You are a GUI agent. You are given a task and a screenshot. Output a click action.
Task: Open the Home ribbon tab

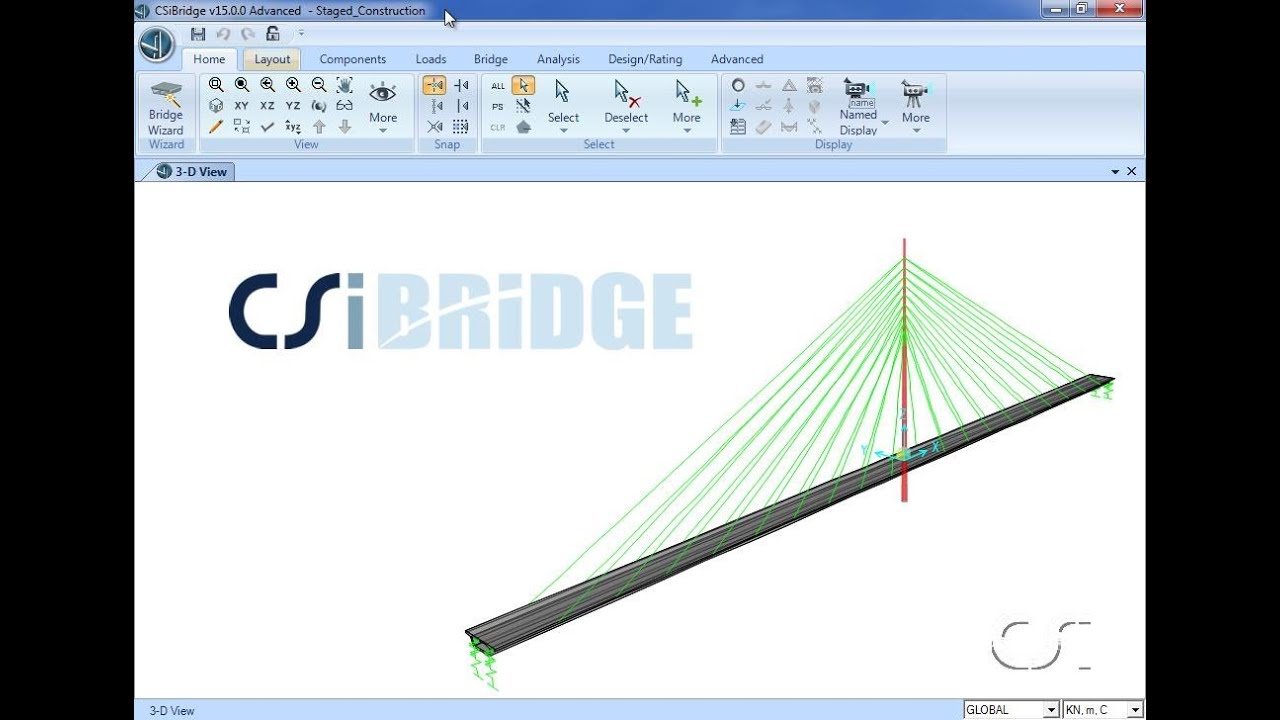click(x=209, y=59)
